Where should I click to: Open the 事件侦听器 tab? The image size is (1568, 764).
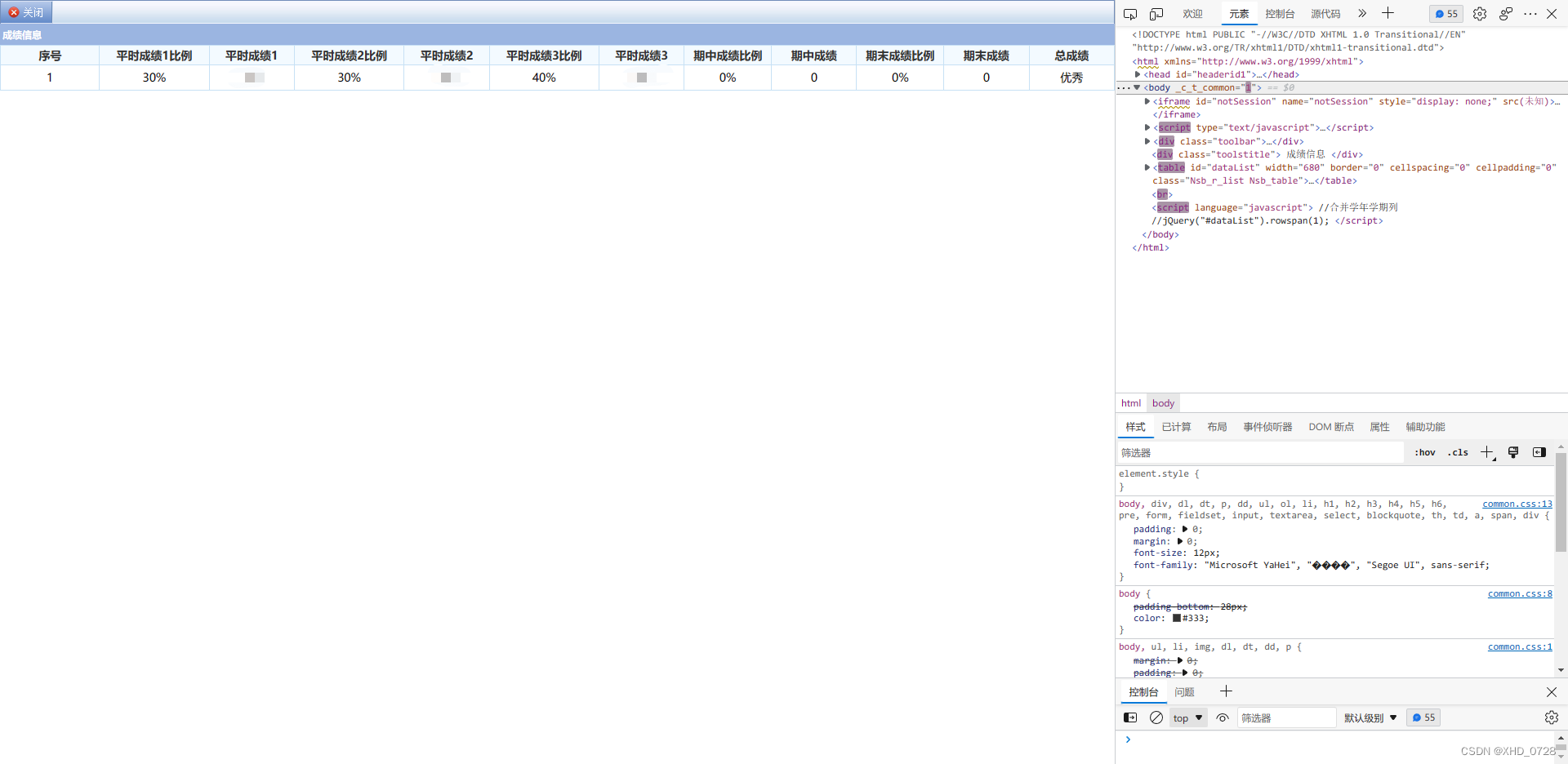[1267, 427]
